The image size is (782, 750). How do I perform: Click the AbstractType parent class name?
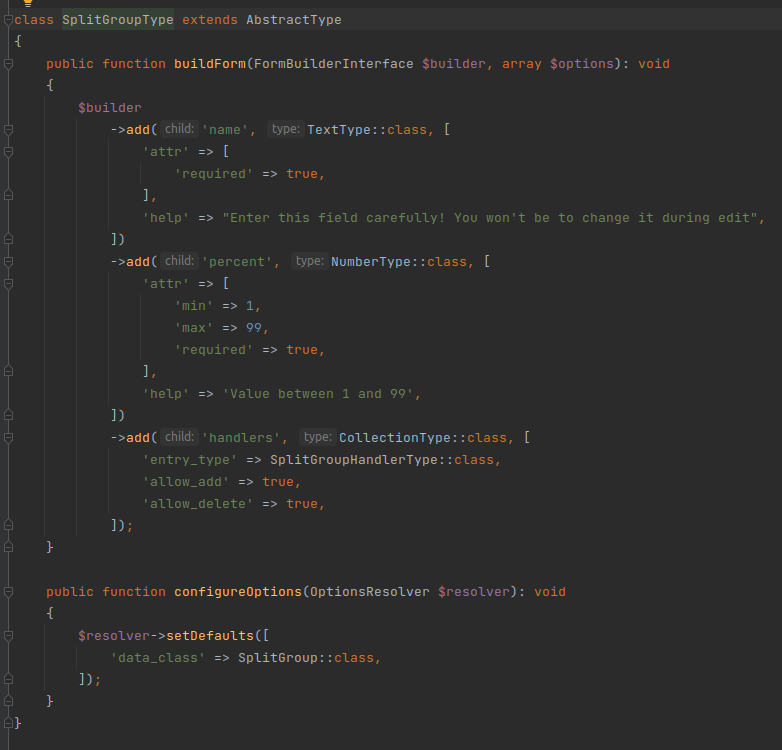point(294,20)
